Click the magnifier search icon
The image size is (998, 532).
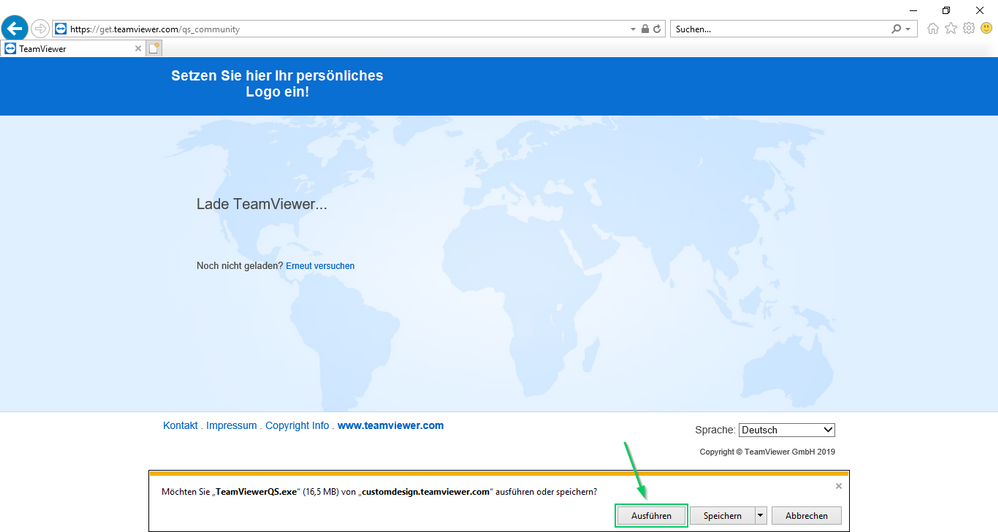point(896,29)
